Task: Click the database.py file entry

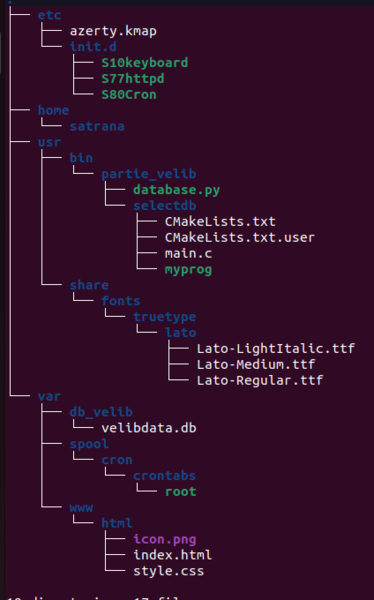Action: point(176,190)
